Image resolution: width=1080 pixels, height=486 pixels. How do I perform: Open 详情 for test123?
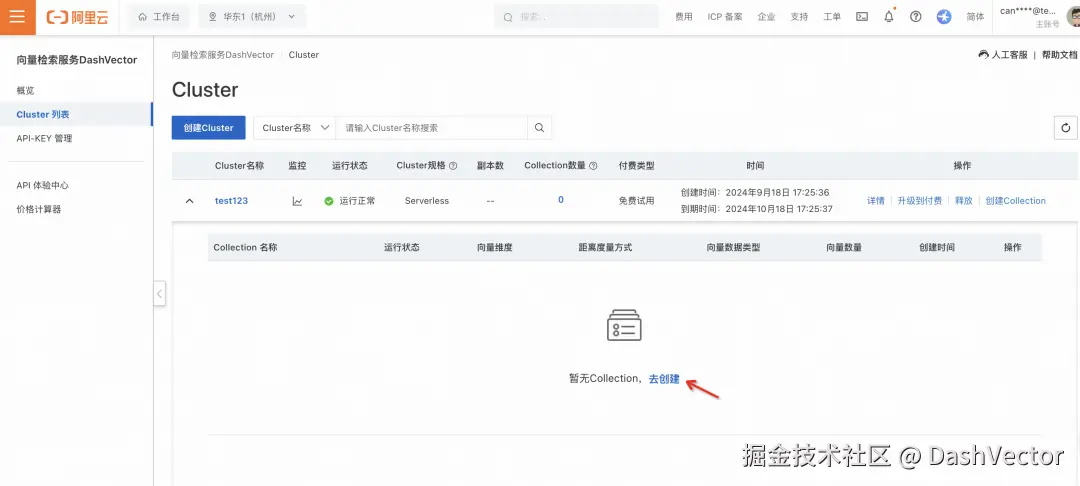(x=875, y=201)
